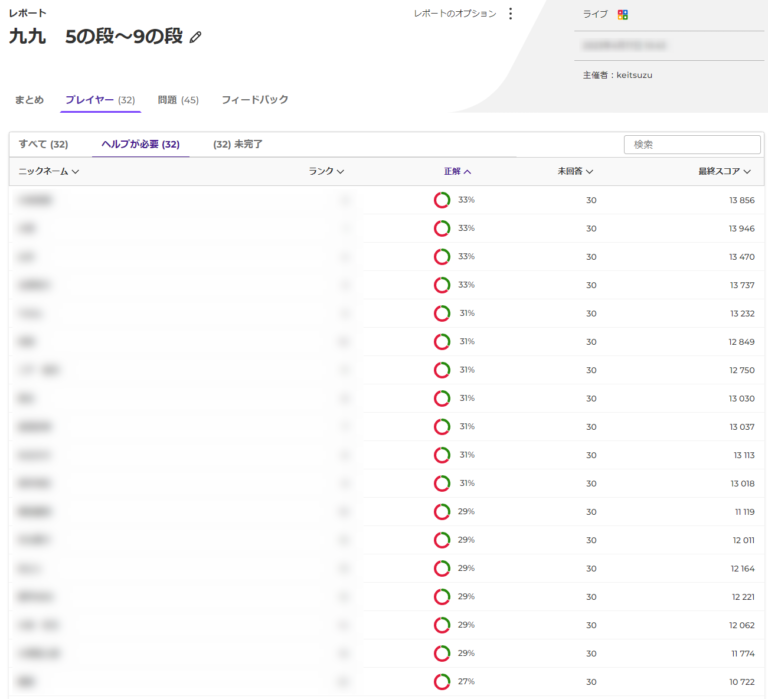Image resolution: width=768 pixels, height=699 pixels.
Task: Open the three-dot report options menu
Action: coord(510,14)
